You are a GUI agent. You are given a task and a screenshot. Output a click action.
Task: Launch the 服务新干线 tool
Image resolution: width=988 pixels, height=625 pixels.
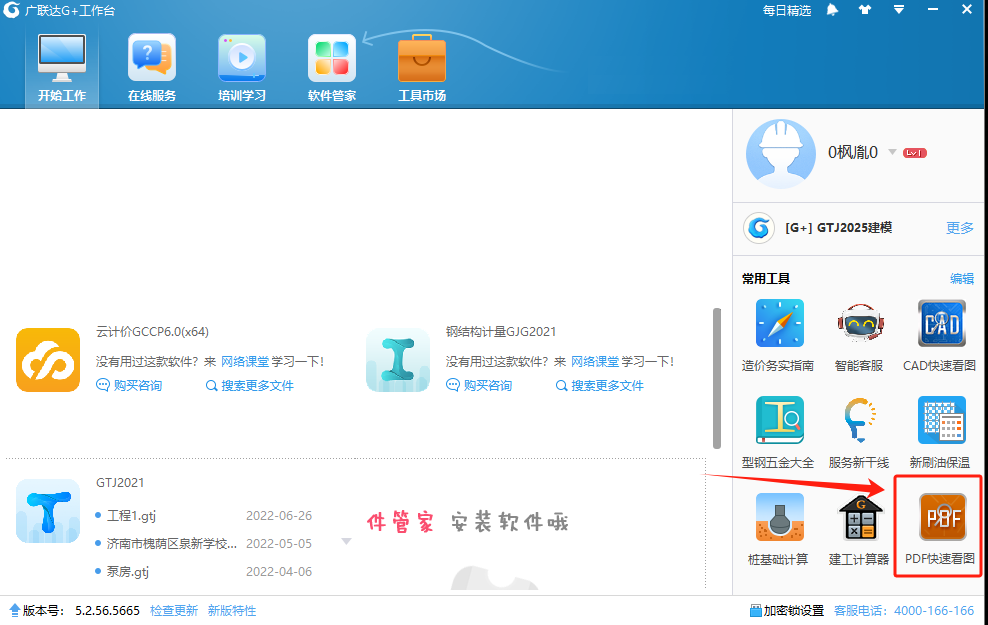859,433
